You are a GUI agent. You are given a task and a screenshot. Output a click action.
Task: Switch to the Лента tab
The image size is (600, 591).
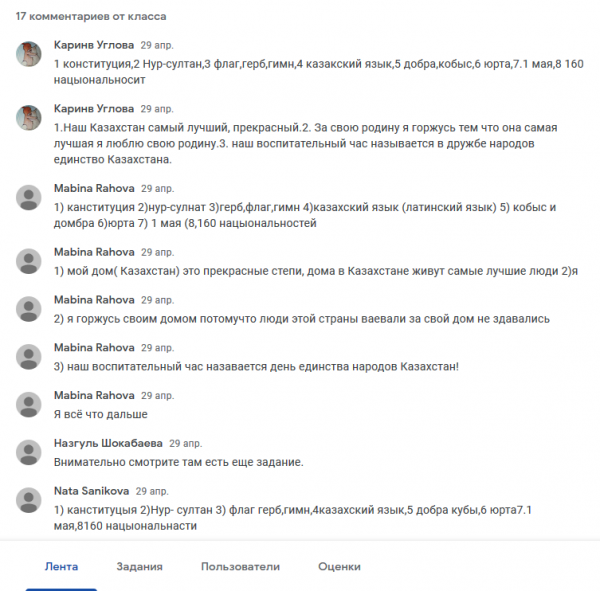(61, 566)
